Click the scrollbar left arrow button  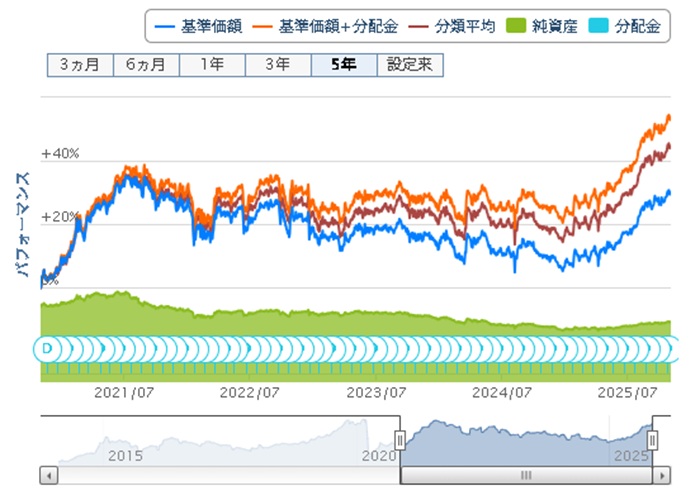click(46, 473)
